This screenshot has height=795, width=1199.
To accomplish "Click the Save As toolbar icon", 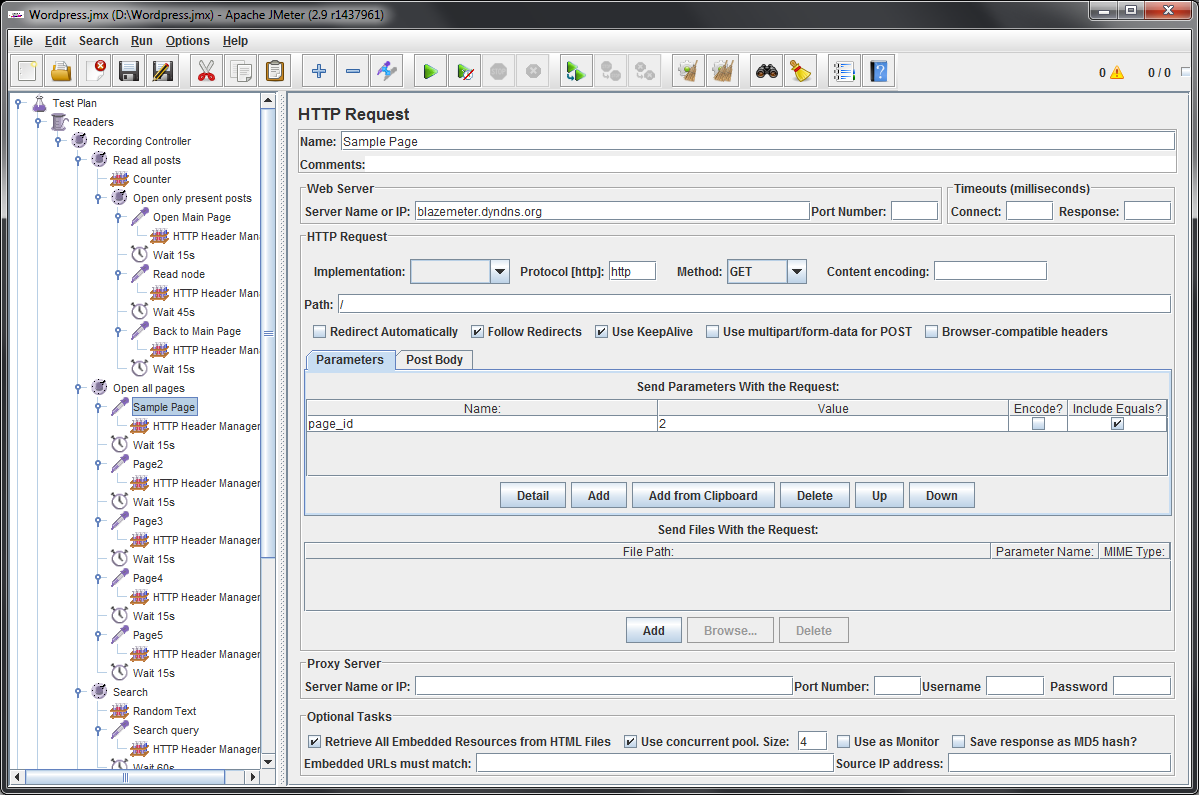I will tap(163, 71).
